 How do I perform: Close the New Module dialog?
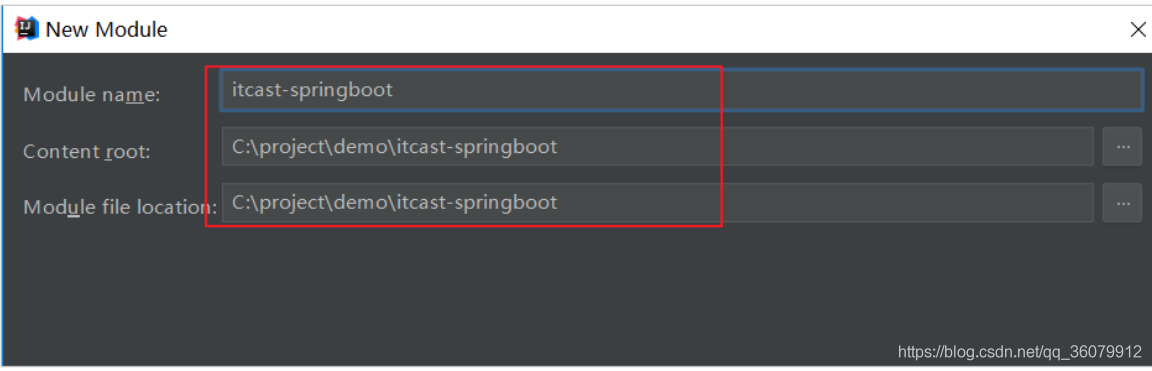[x=1137, y=29]
